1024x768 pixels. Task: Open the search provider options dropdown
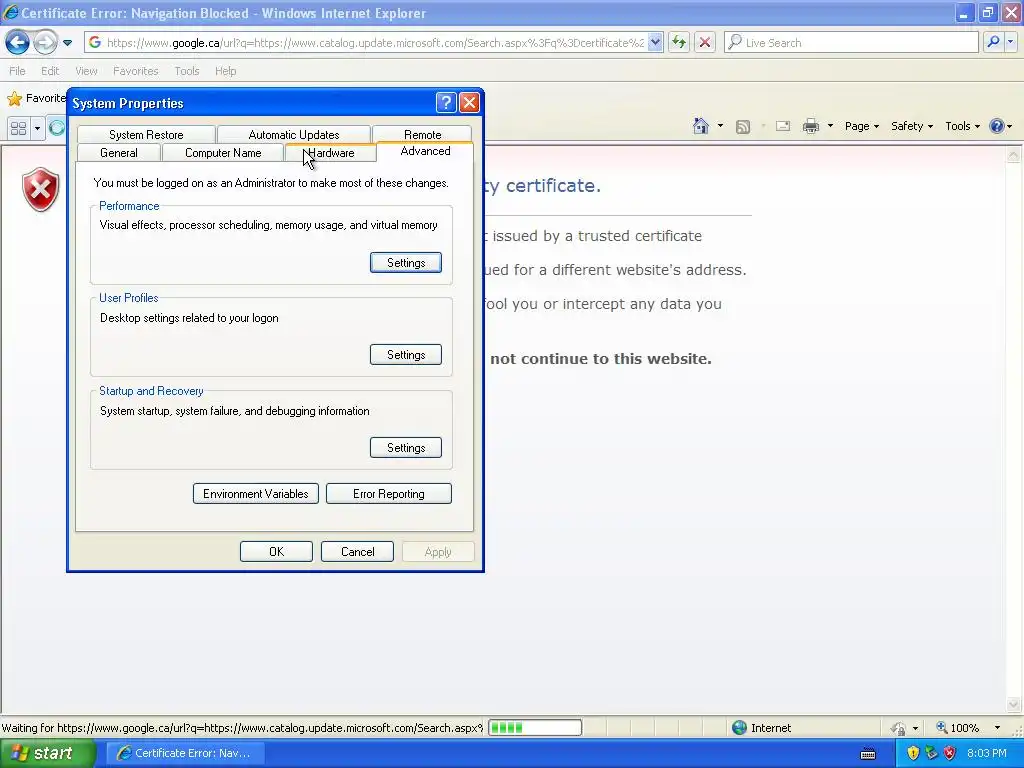[x=1010, y=42]
